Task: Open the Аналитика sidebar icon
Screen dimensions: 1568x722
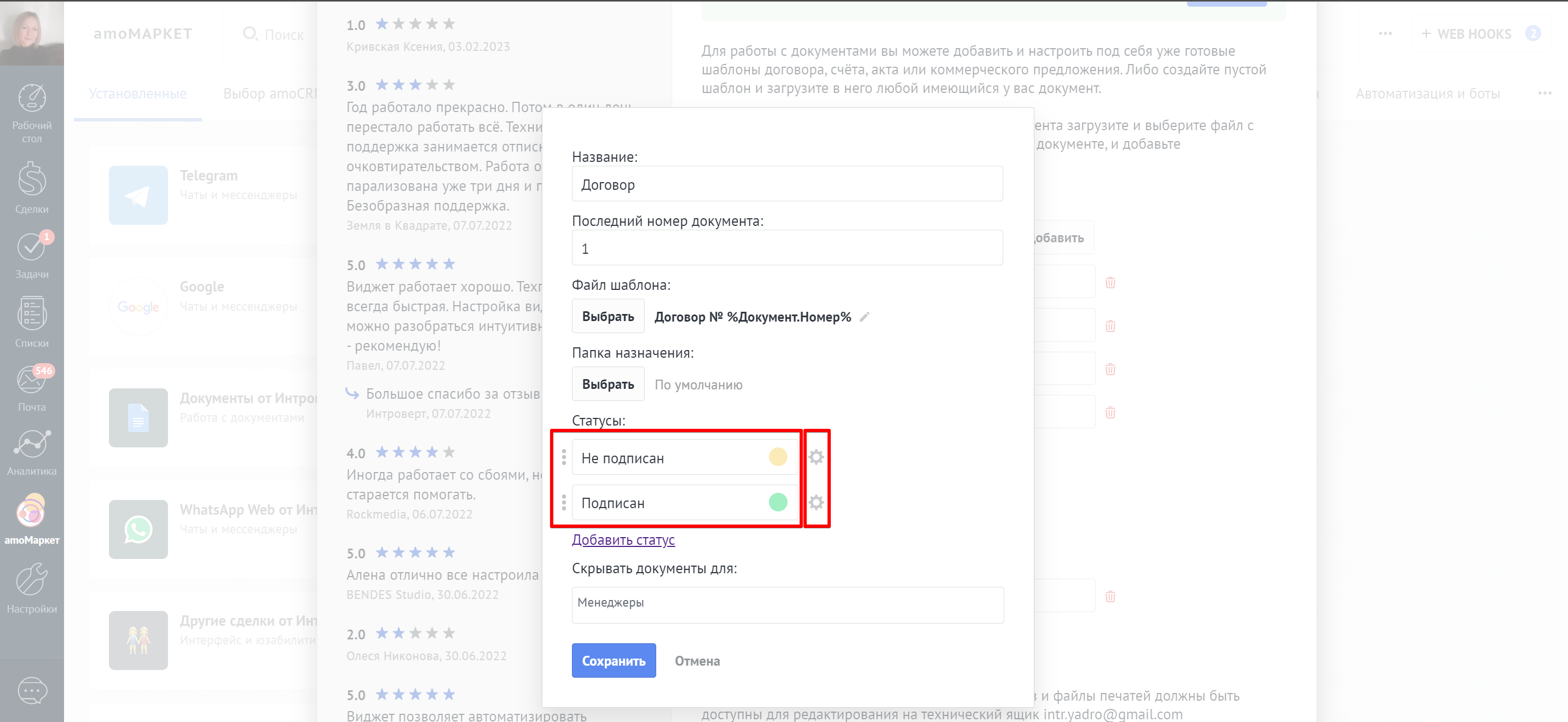Action: (x=32, y=444)
